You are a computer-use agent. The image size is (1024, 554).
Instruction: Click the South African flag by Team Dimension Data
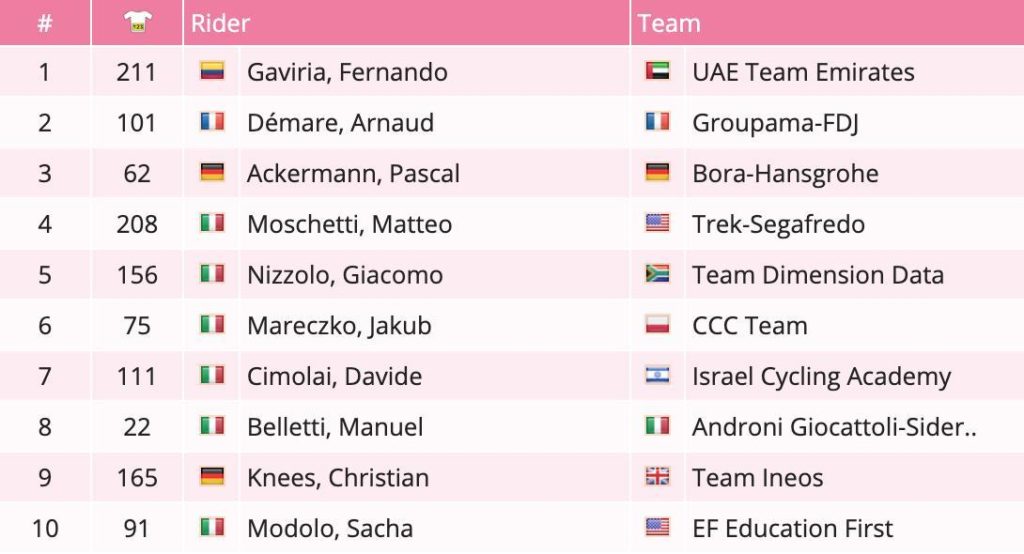coord(658,273)
